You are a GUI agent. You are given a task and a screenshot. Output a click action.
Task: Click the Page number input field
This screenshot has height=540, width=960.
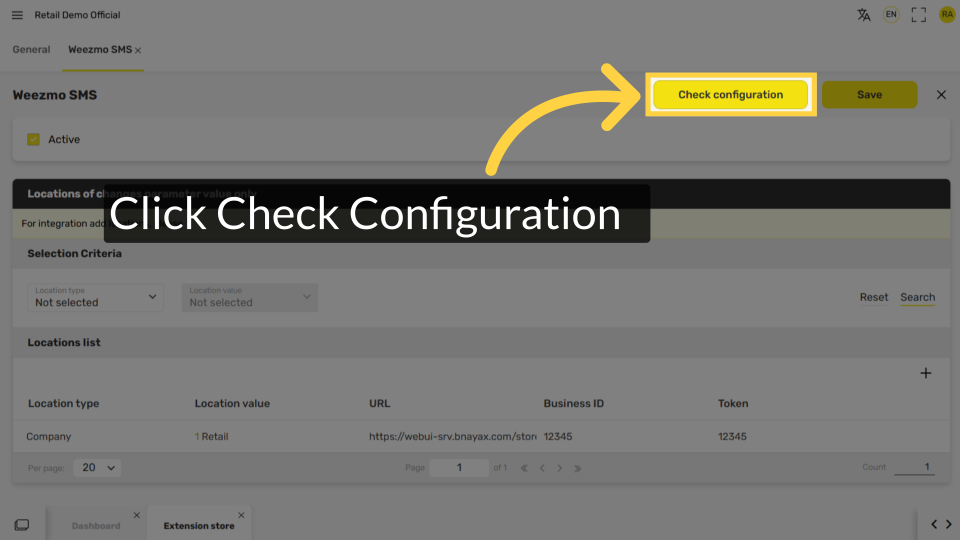click(x=459, y=468)
